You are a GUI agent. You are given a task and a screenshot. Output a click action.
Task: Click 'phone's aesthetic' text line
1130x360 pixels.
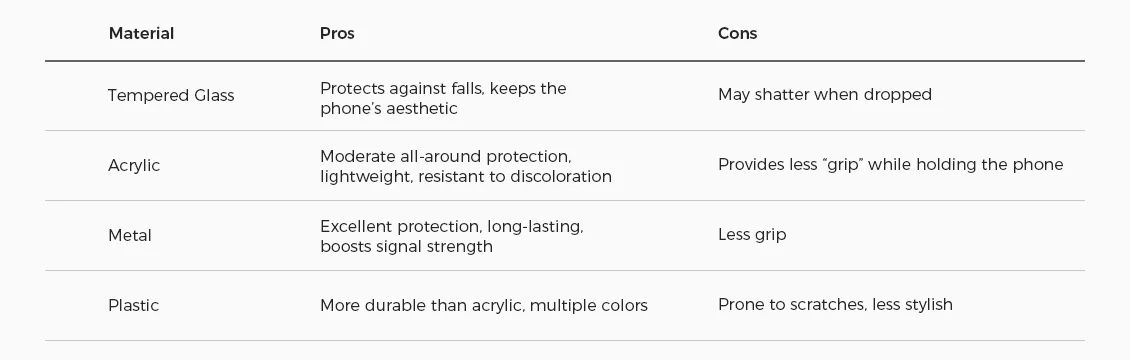click(x=389, y=109)
